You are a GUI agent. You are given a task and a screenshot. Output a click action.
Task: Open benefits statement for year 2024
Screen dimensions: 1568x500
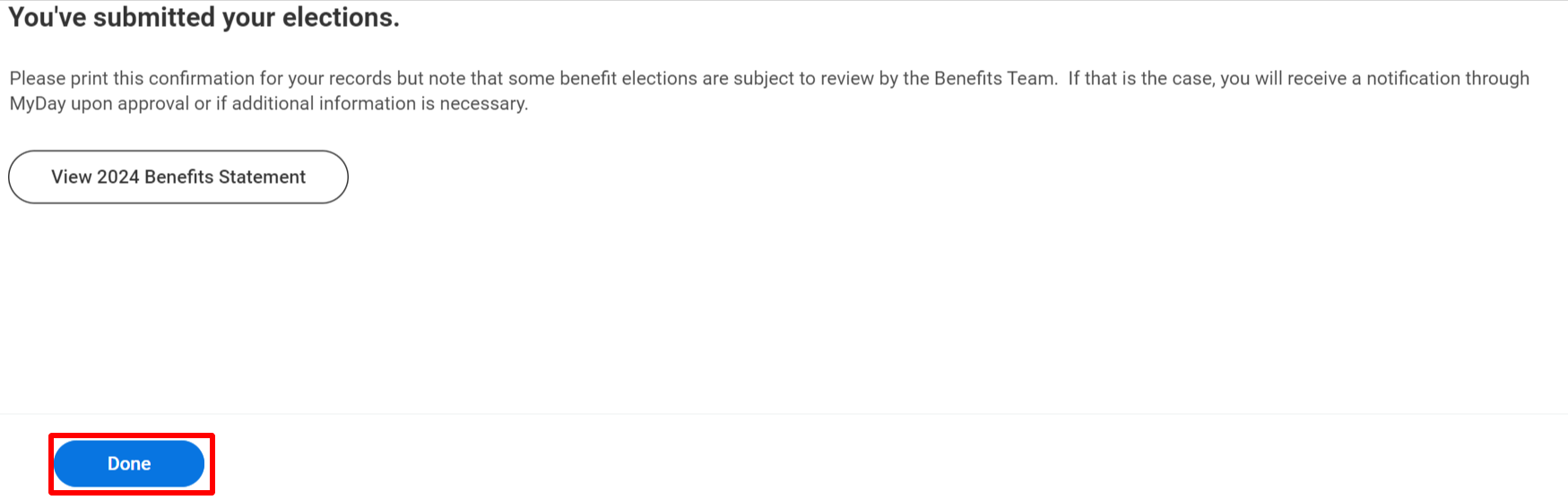pyautogui.click(x=178, y=177)
